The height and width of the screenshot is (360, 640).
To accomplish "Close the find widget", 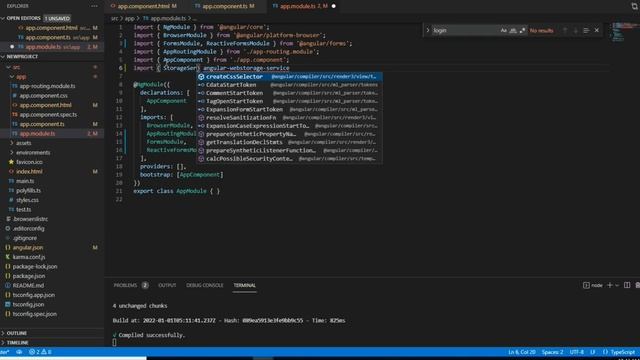I will coord(597,30).
